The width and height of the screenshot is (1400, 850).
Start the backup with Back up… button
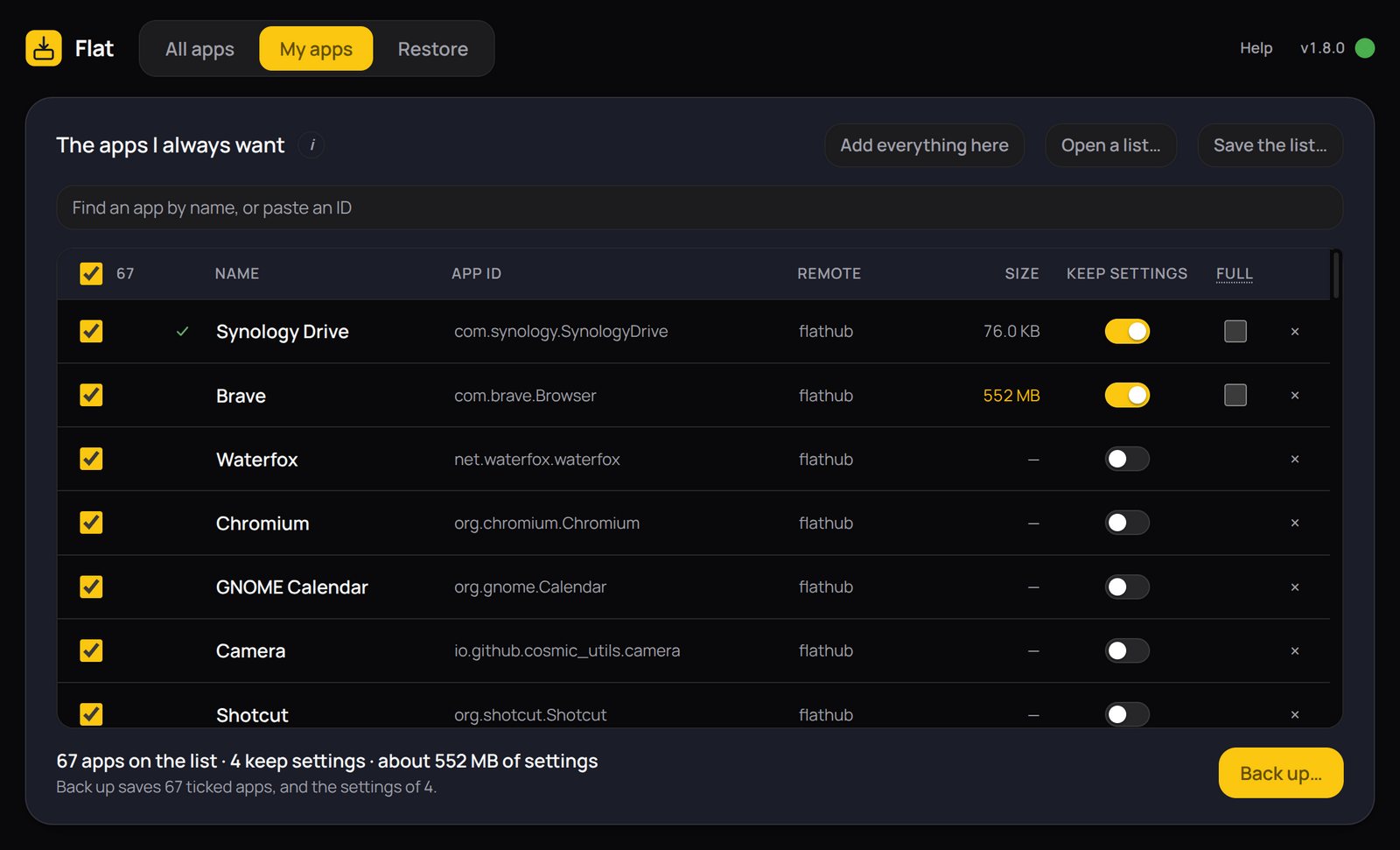pos(1281,773)
